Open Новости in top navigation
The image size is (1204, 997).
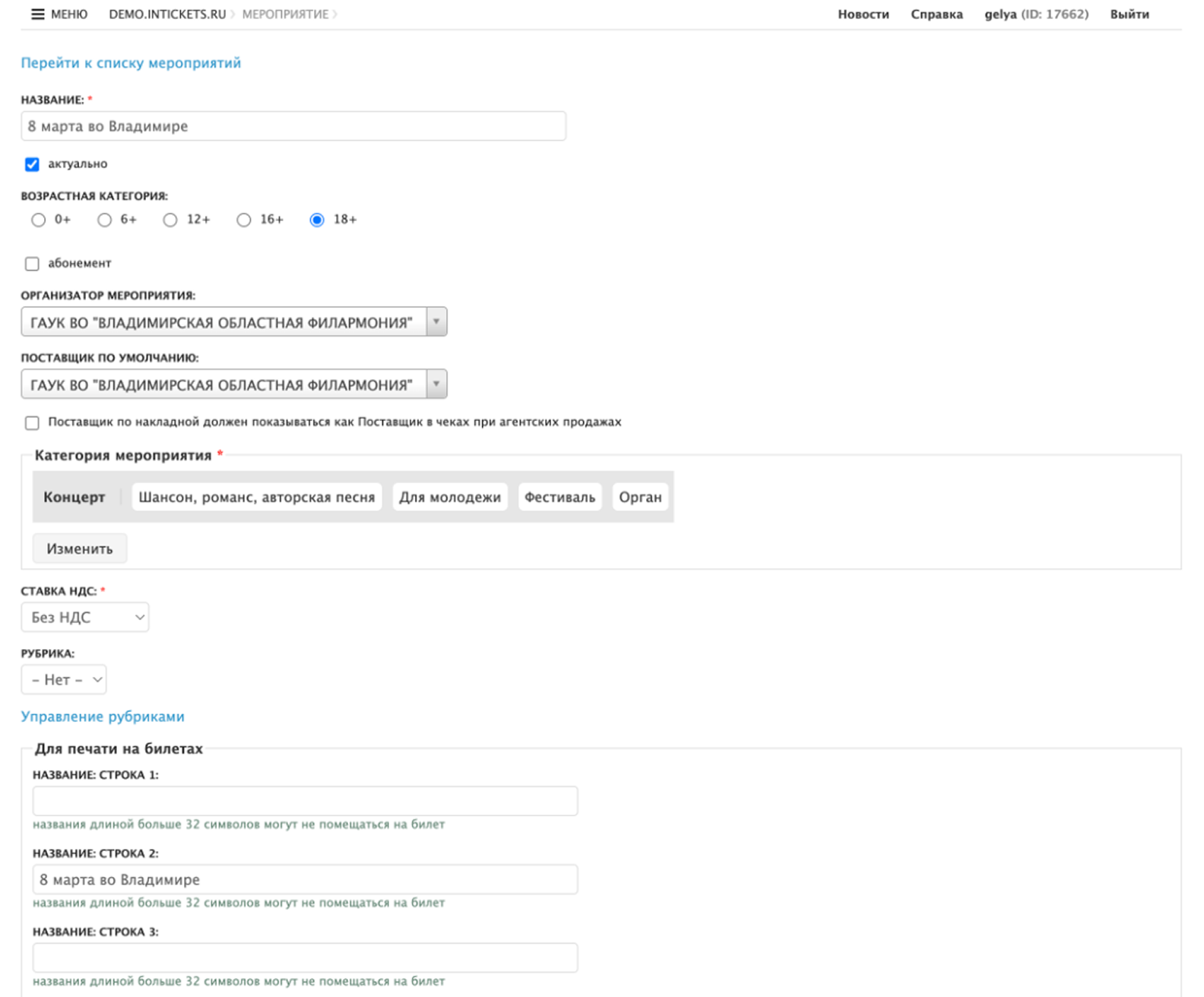click(x=863, y=14)
